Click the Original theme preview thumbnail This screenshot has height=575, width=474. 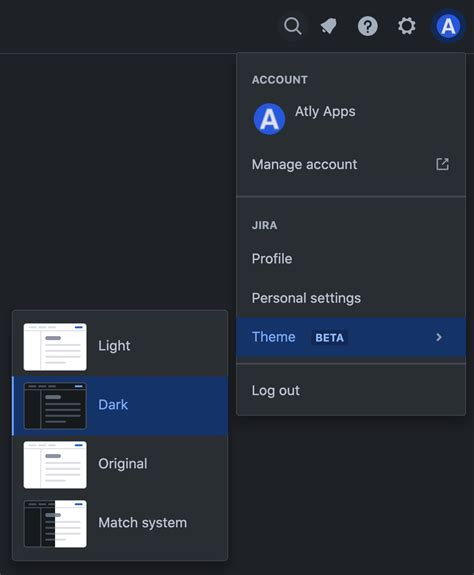55,465
